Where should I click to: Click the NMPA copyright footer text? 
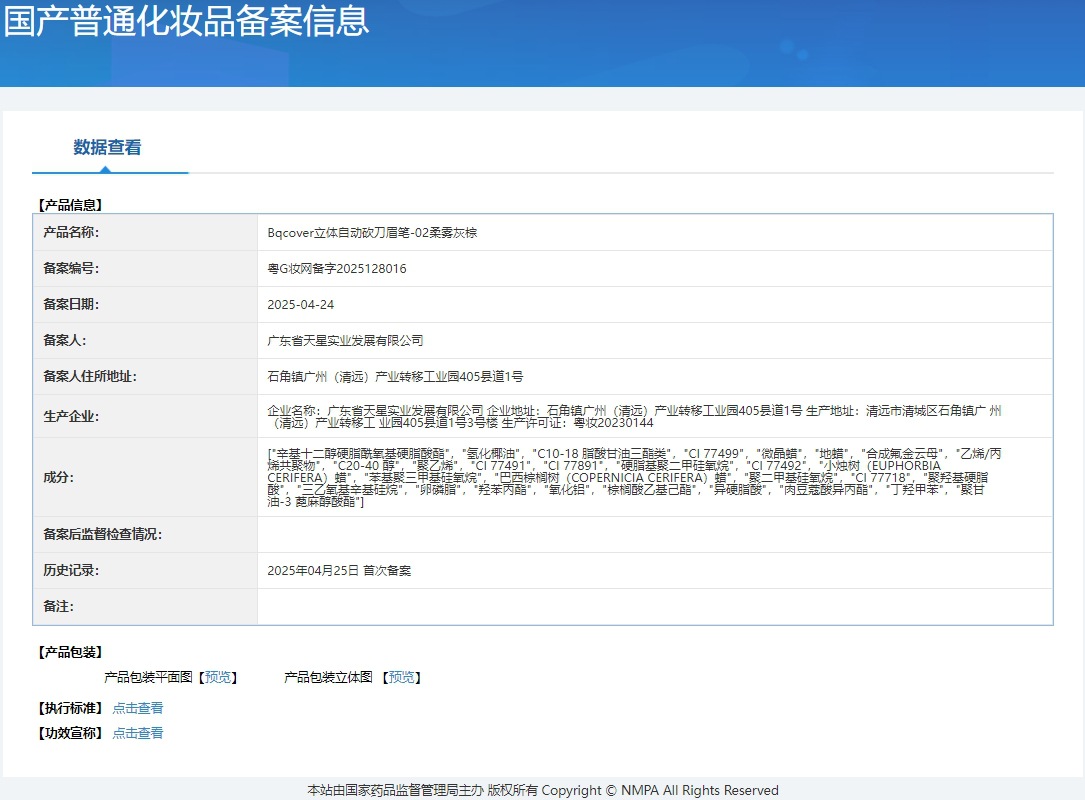tap(543, 790)
